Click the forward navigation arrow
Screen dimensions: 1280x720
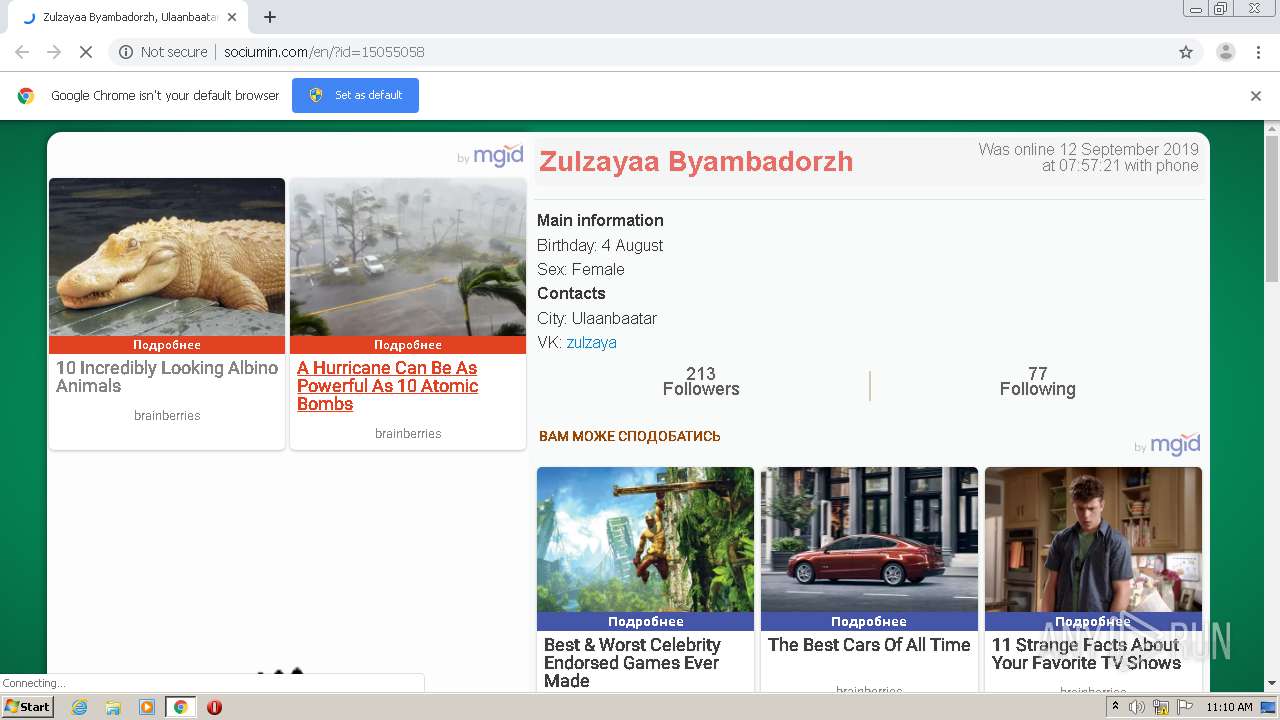[x=54, y=52]
